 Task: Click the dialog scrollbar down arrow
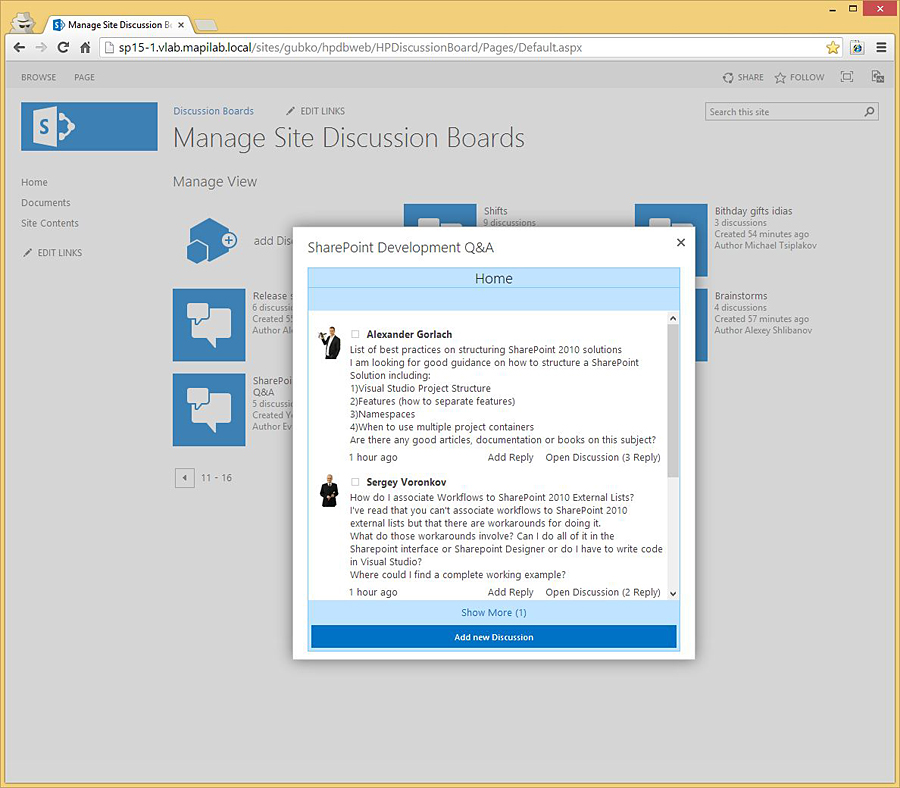(x=673, y=594)
